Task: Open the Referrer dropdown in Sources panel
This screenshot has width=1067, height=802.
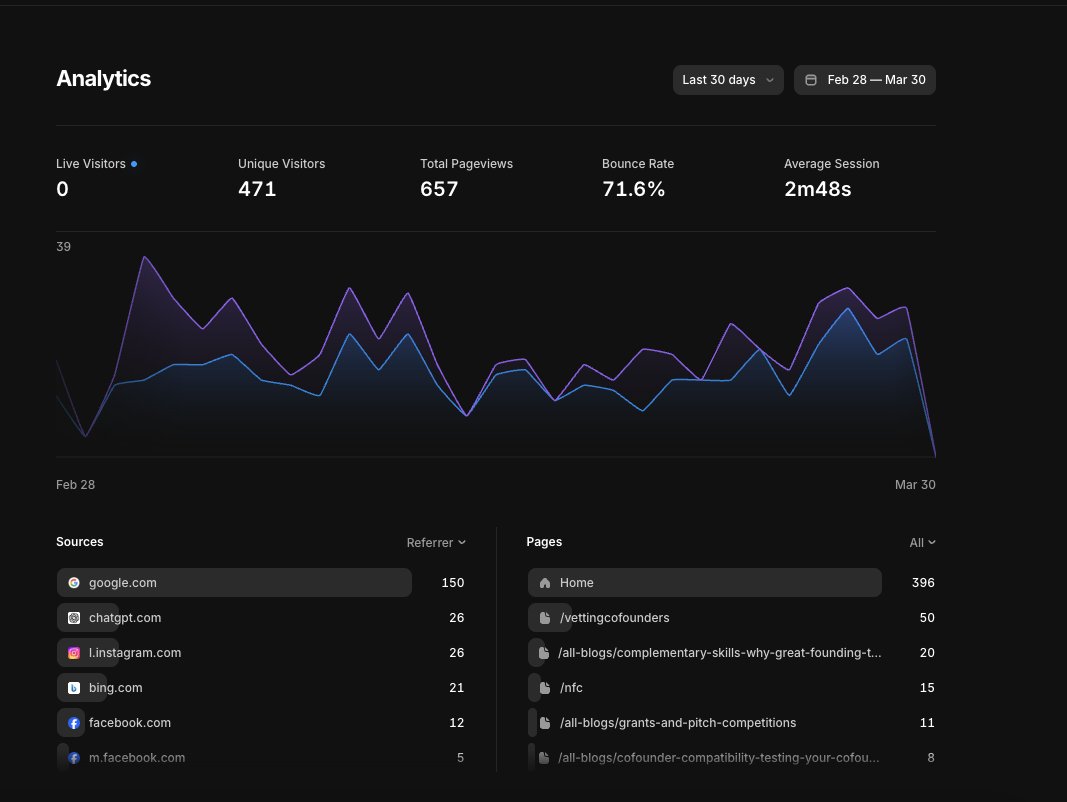Action: click(435, 542)
